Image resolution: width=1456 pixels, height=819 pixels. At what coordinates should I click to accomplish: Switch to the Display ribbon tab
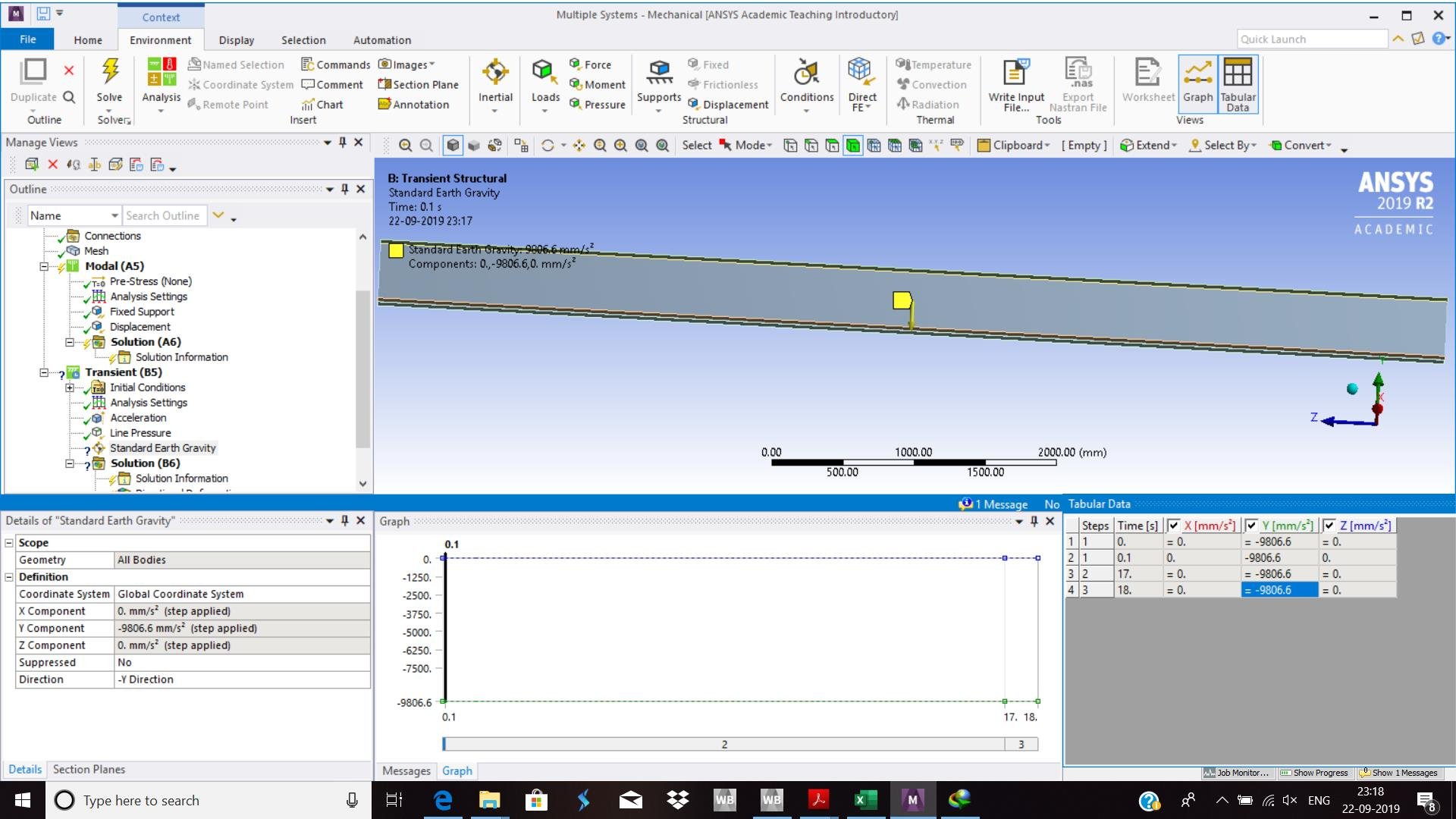(237, 40)
